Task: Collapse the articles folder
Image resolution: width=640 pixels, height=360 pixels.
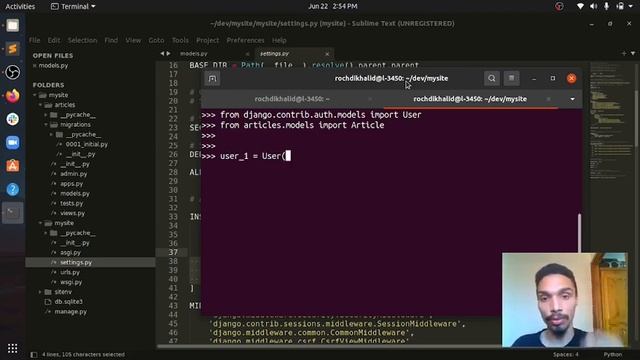Action: tap(40, 105)
